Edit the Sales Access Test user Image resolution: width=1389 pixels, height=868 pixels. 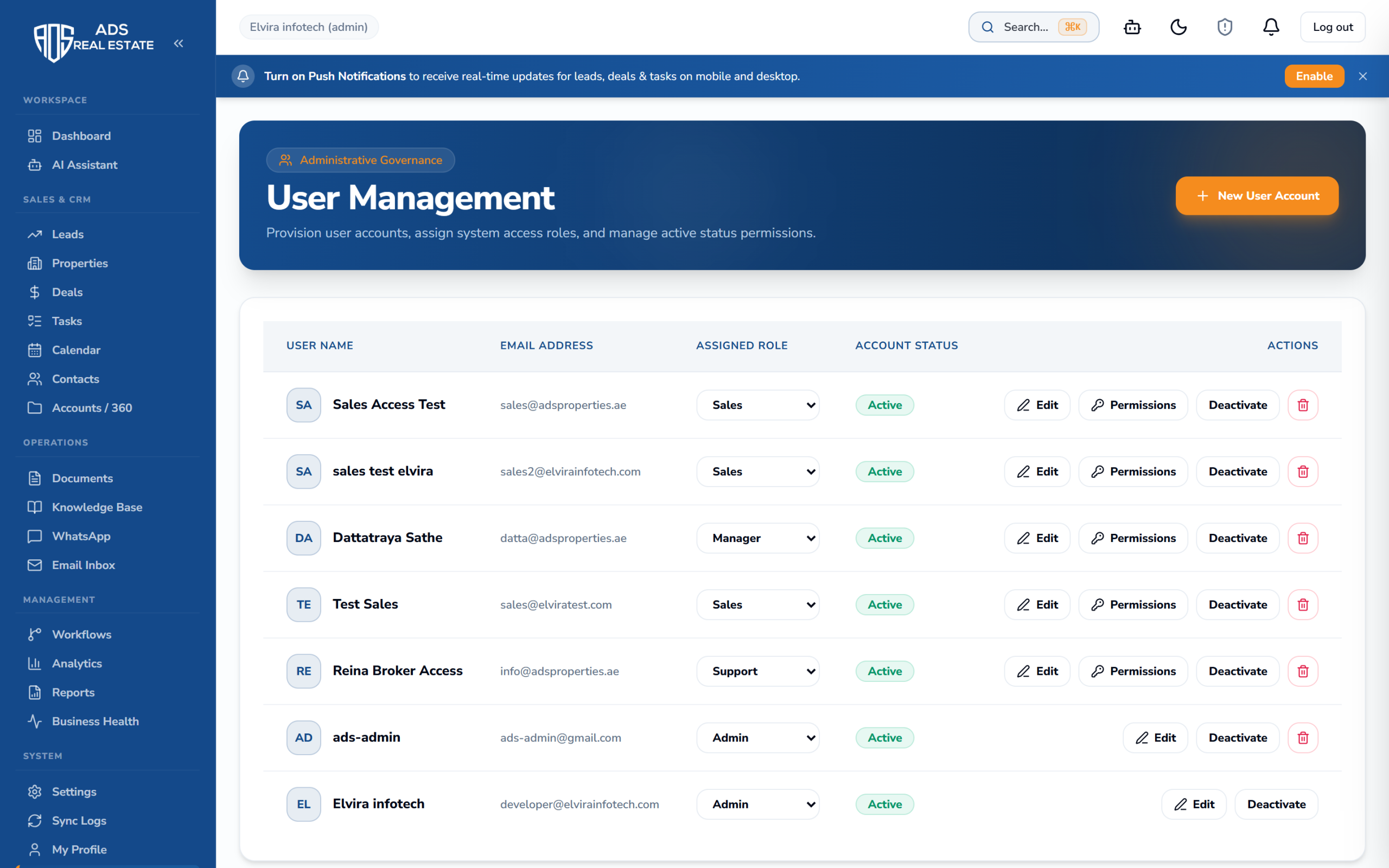(x=1037, y=405)
